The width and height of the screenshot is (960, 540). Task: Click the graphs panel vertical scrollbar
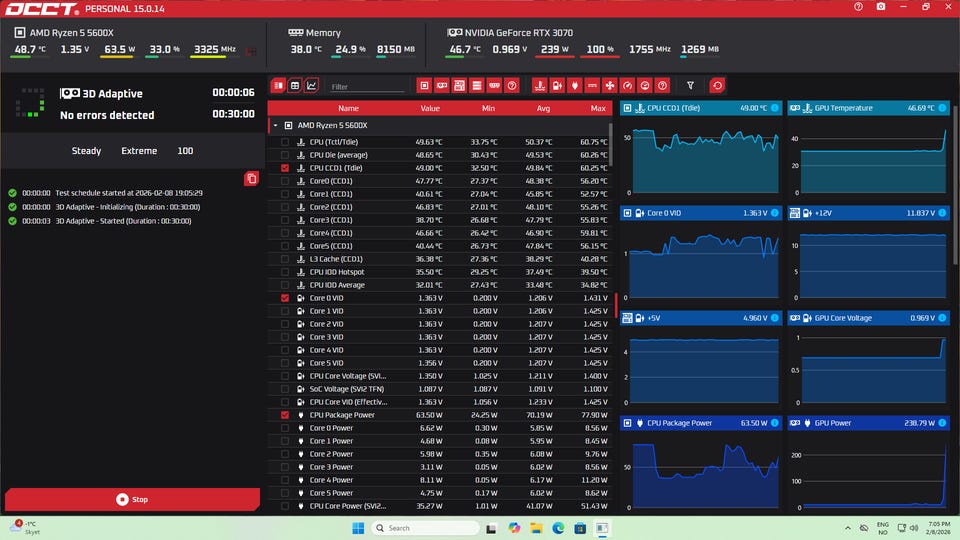[x=956, y=184]
